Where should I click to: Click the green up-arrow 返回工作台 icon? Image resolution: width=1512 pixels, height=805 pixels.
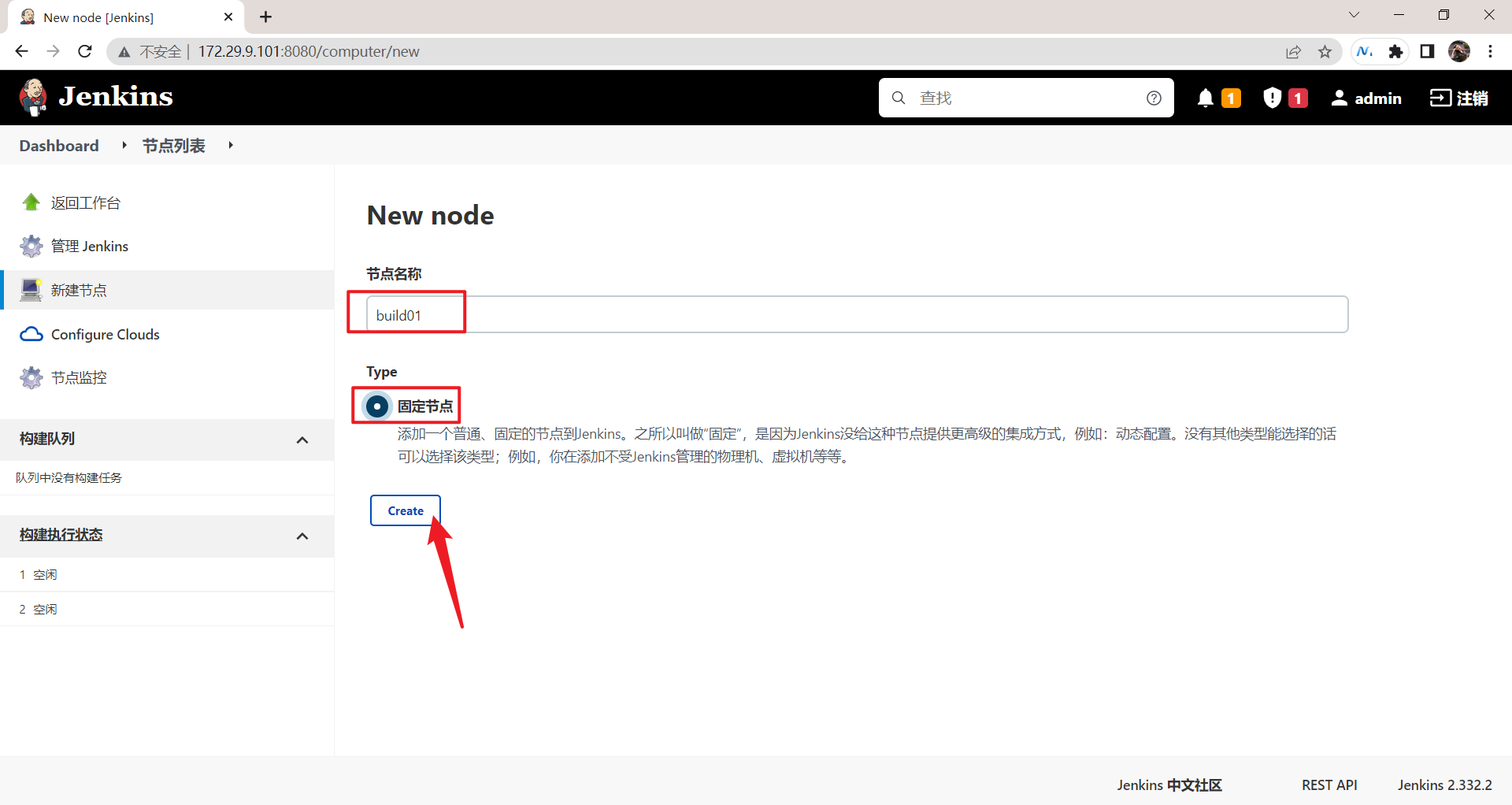(31, 202)
